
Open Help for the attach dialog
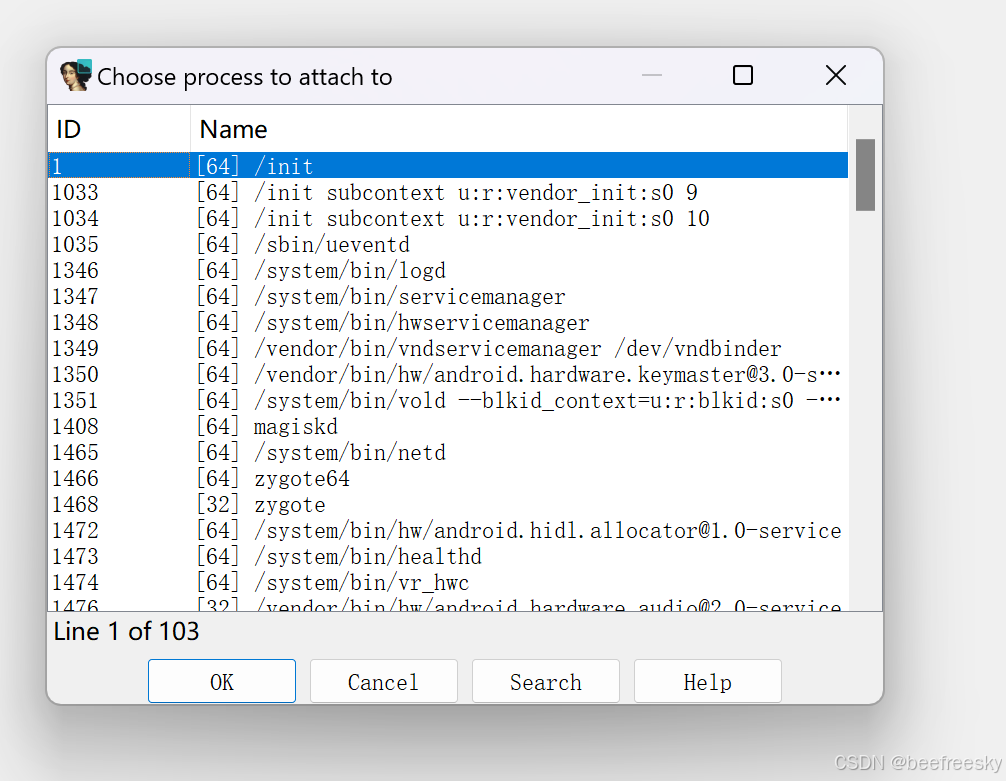pyautogui.click(x=708, y=682)
